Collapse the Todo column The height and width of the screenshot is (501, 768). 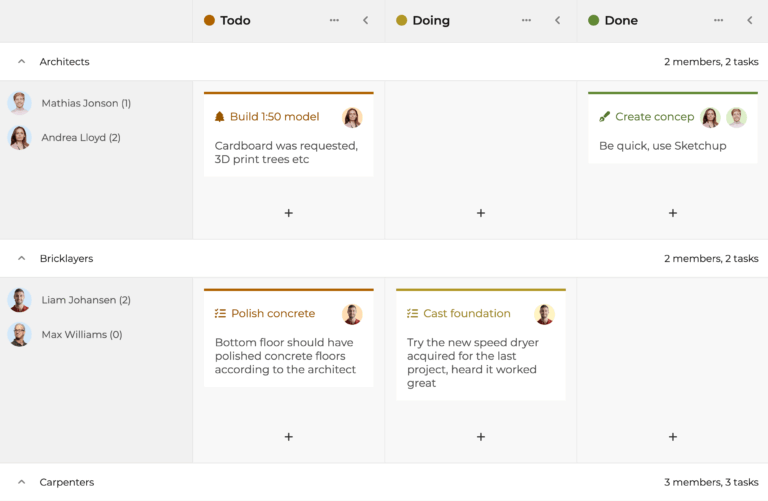pos(366,20)
